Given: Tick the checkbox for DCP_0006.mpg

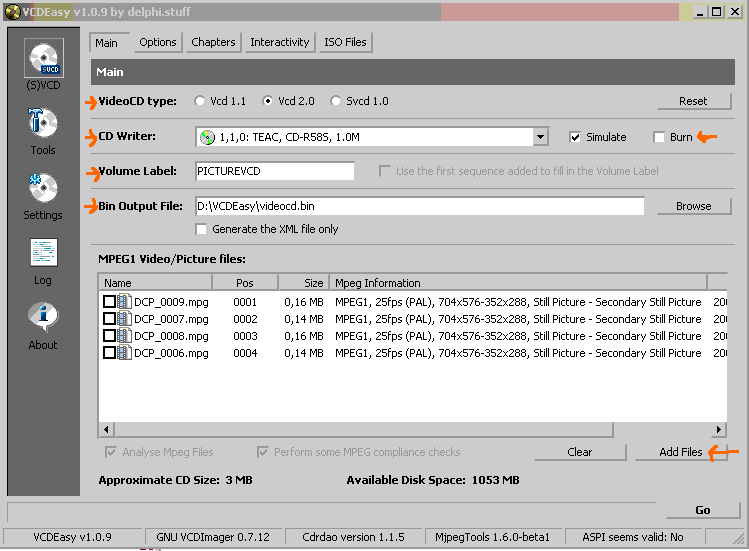Looking at the screenshot, I should 109,353.
